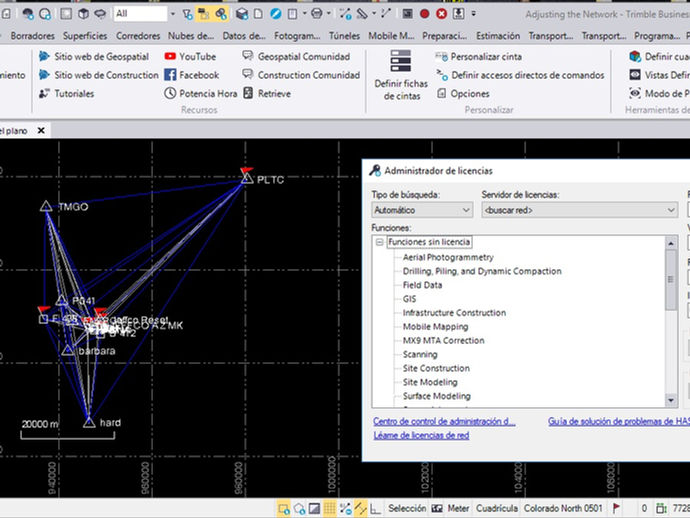This screenshot has height=518, width=690.
Task: Toggle the grid display in status bar
Action: pos(329,509)
